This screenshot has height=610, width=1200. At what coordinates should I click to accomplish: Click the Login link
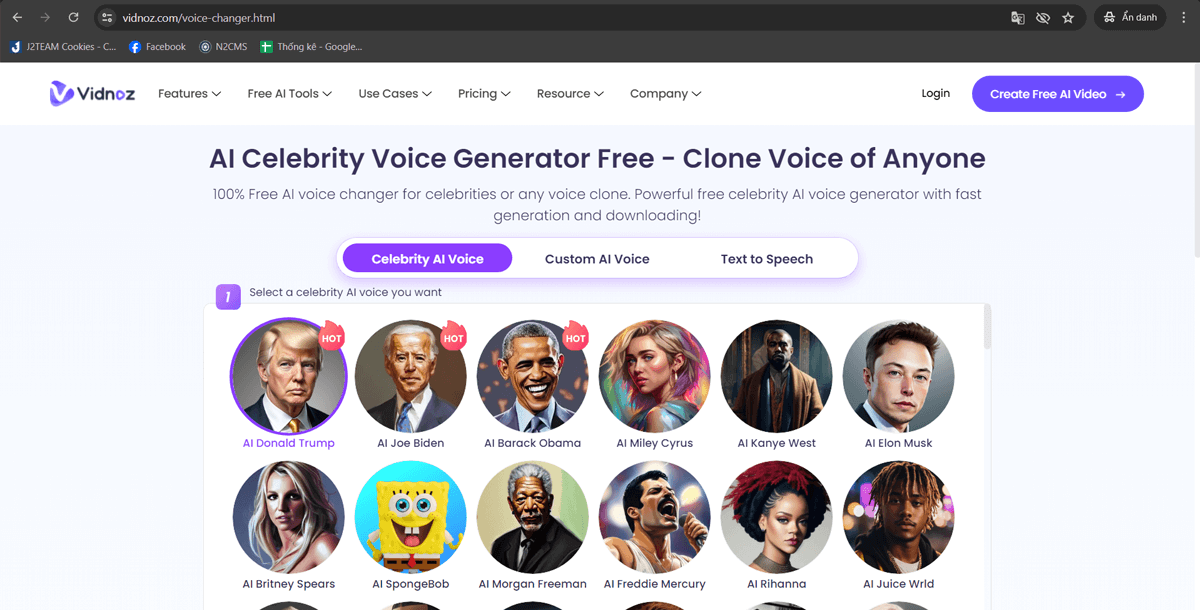(x=935, y=93)
